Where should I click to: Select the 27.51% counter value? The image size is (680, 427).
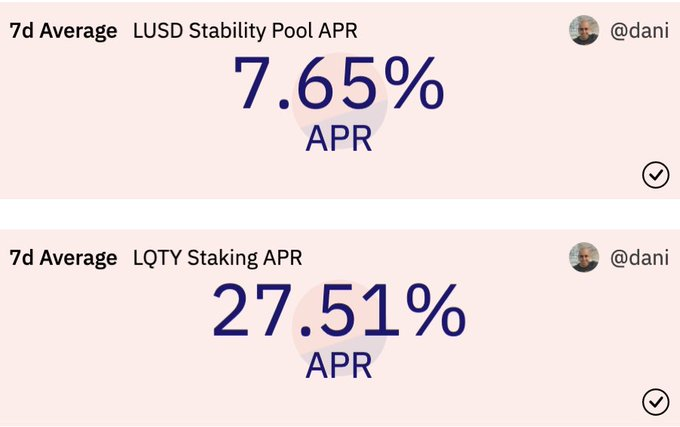tap(338, 311)
